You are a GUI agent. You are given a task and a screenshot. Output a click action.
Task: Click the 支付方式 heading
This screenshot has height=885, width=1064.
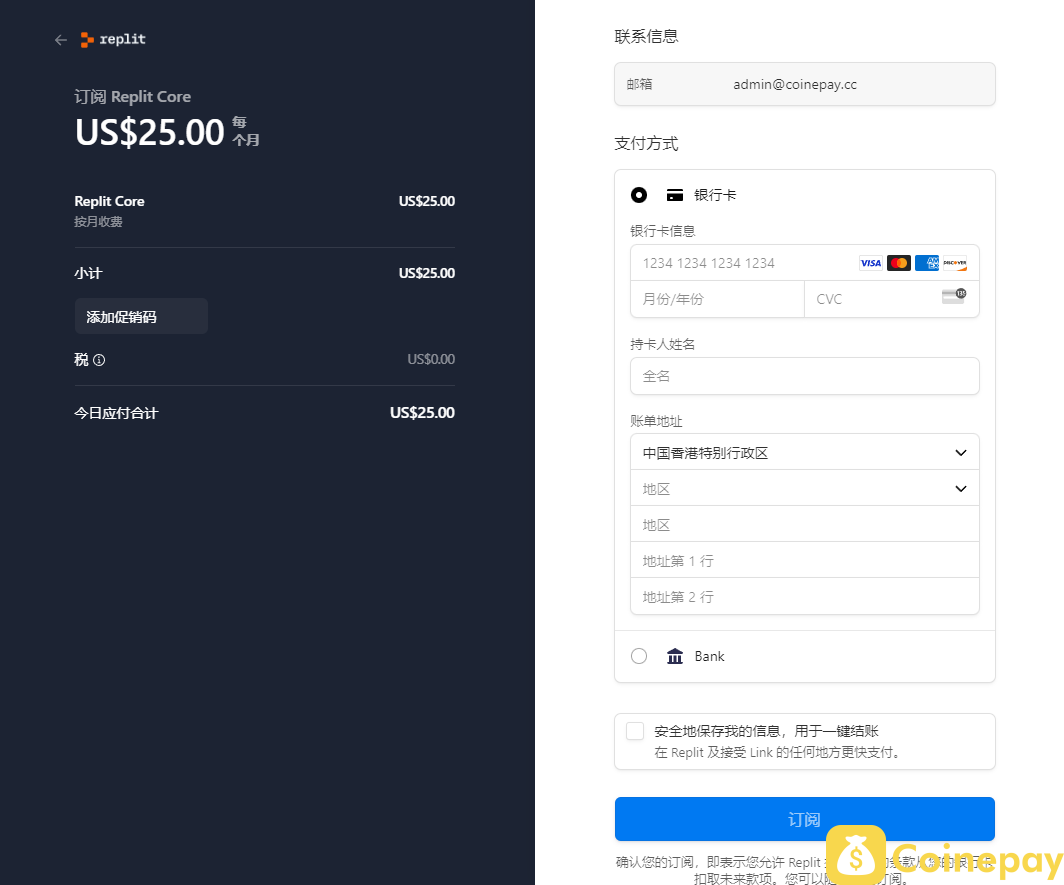coord(647,144)
